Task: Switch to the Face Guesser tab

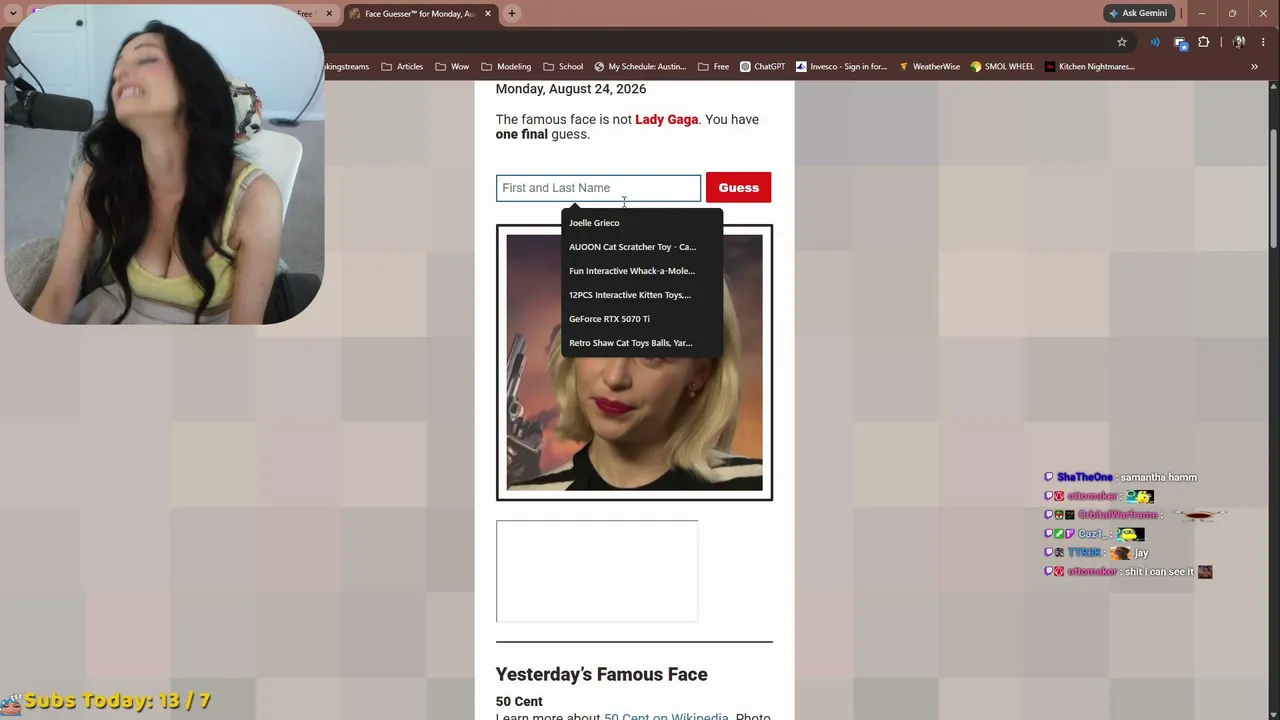Action: point(420,13)
